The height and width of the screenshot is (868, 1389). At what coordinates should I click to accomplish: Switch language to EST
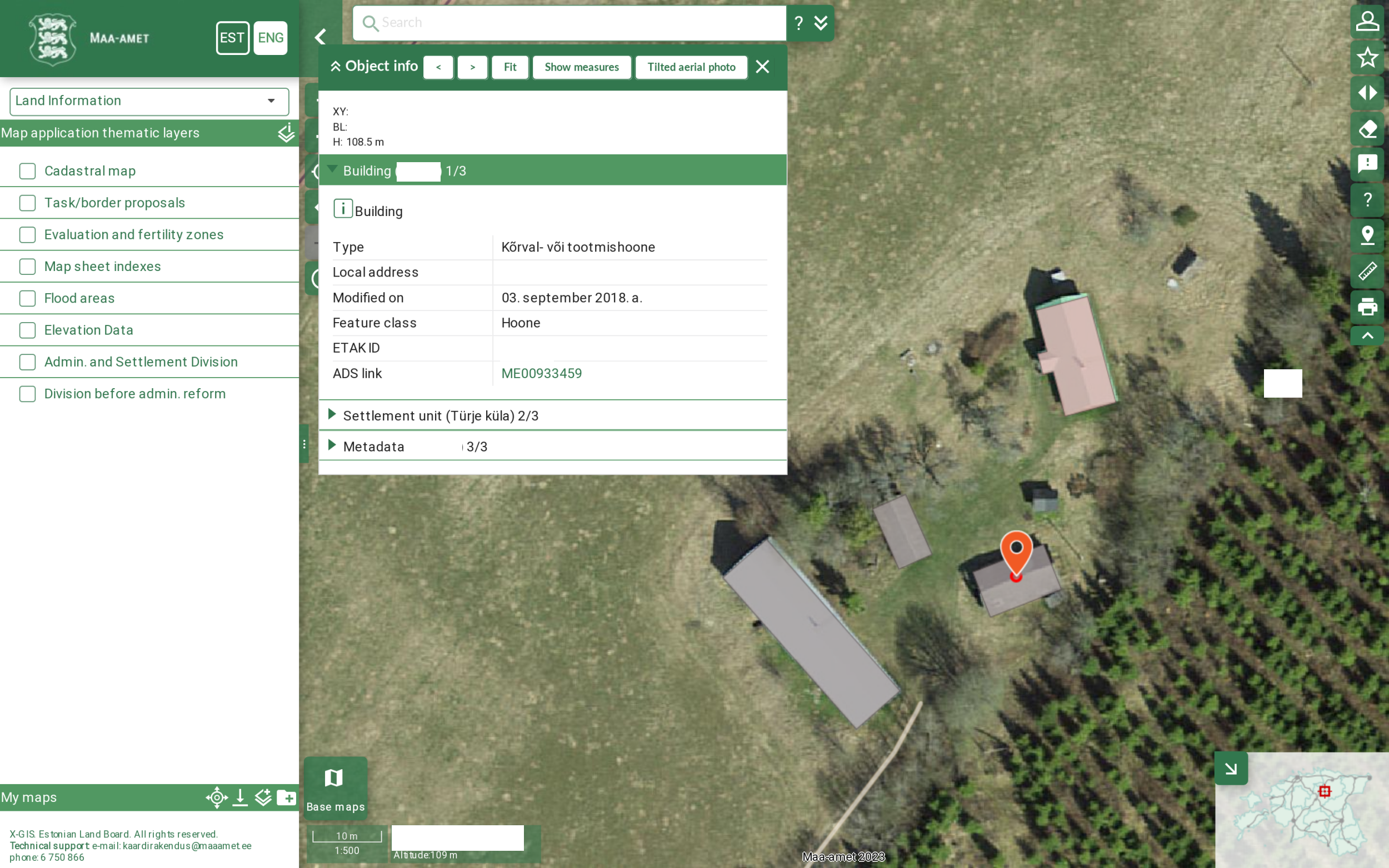(x=232, y=38)
